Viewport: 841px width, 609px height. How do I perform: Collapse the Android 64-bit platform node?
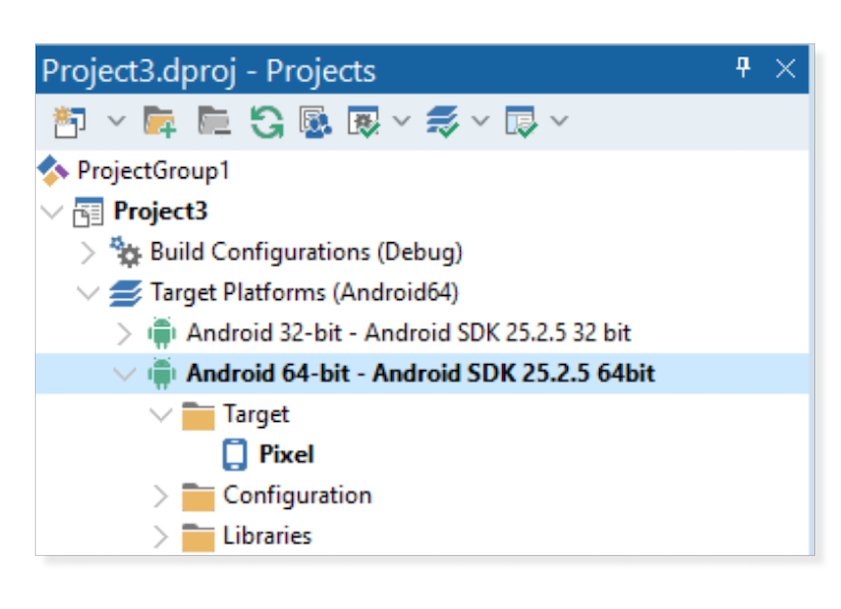pos(124,374)
